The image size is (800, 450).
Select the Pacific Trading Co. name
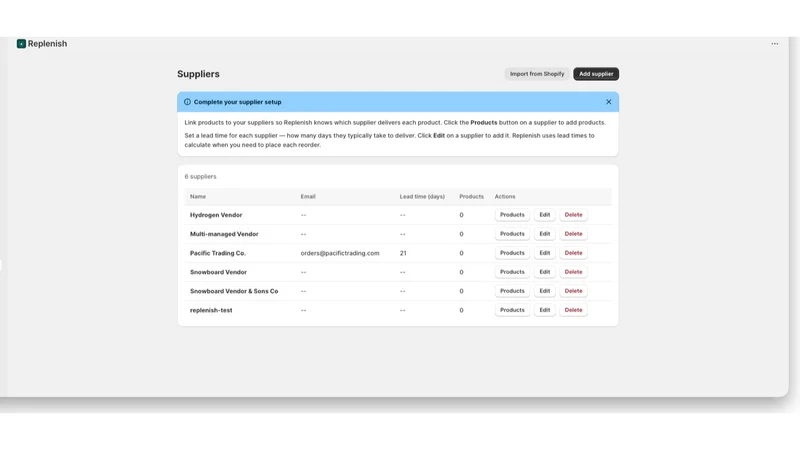(218, 253)
